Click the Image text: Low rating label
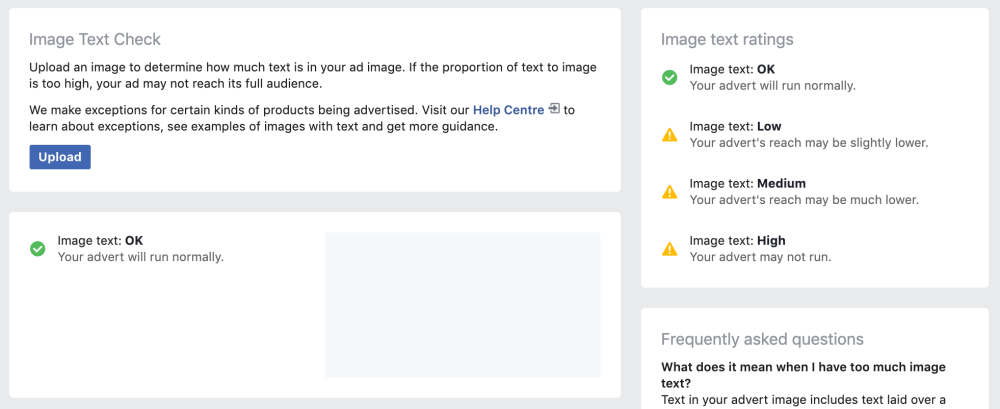Viewport: 1000px width, 409px height. pos(735,126)
